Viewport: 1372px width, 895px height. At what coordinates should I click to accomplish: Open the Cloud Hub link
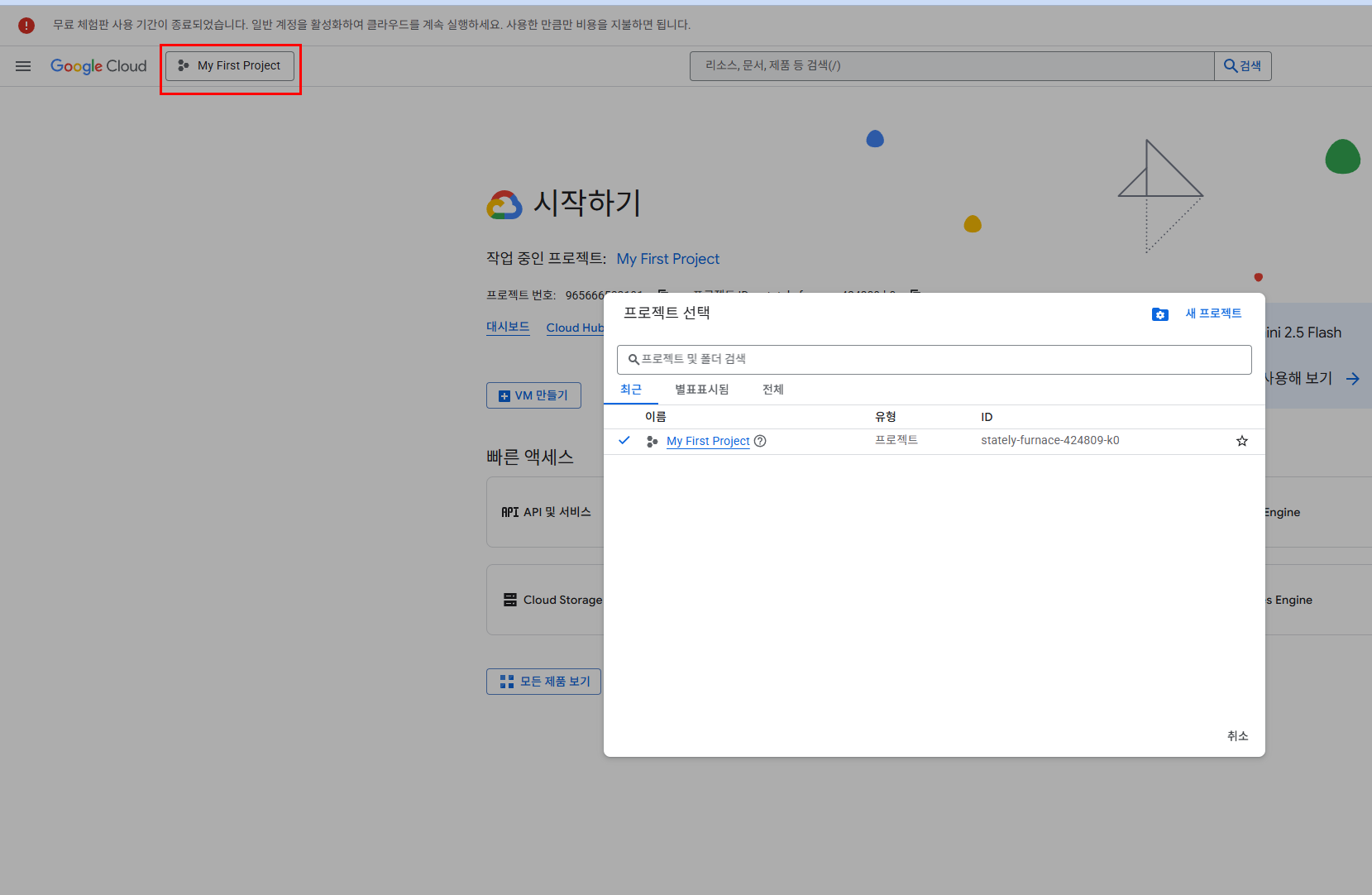pos(575,328)
